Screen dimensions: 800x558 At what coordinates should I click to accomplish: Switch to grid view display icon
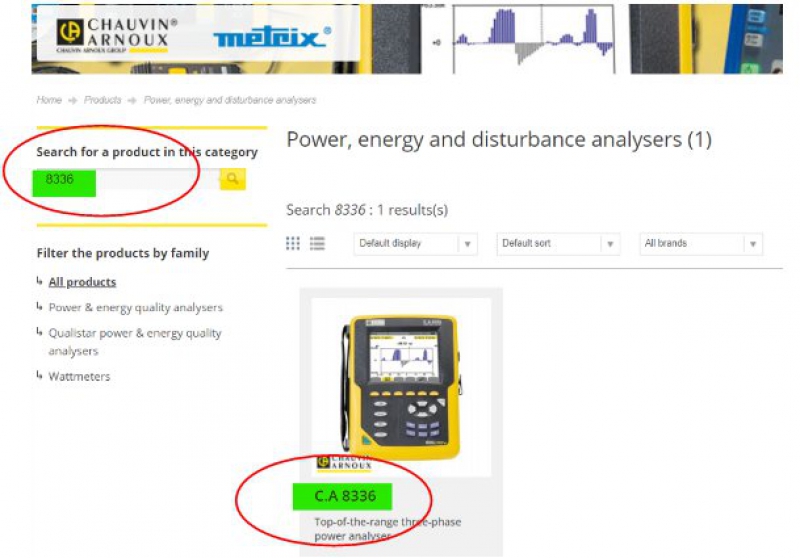[x=293, y=243]
